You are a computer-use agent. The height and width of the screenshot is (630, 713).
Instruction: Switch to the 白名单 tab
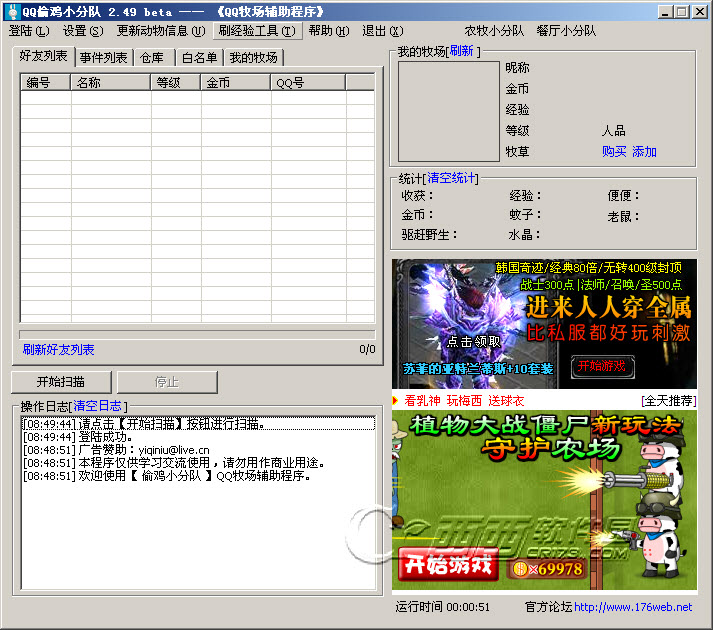tap(200, 58)
